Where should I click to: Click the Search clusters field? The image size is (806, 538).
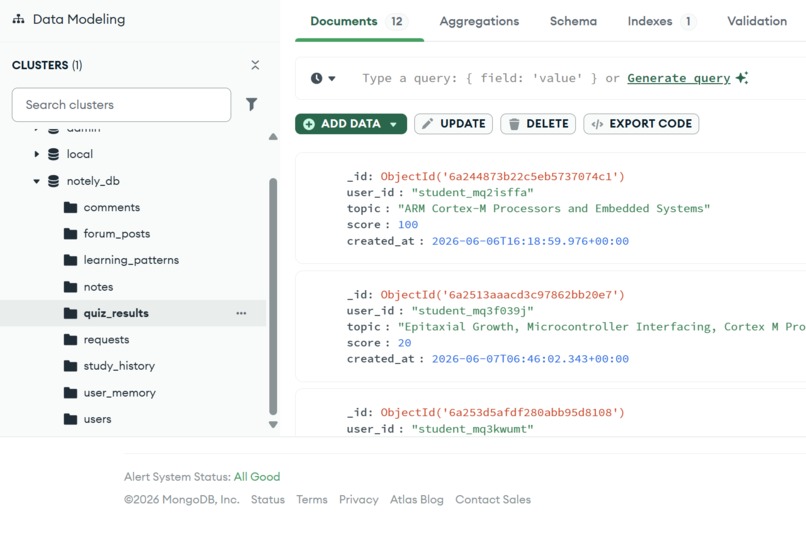point(121,105)
